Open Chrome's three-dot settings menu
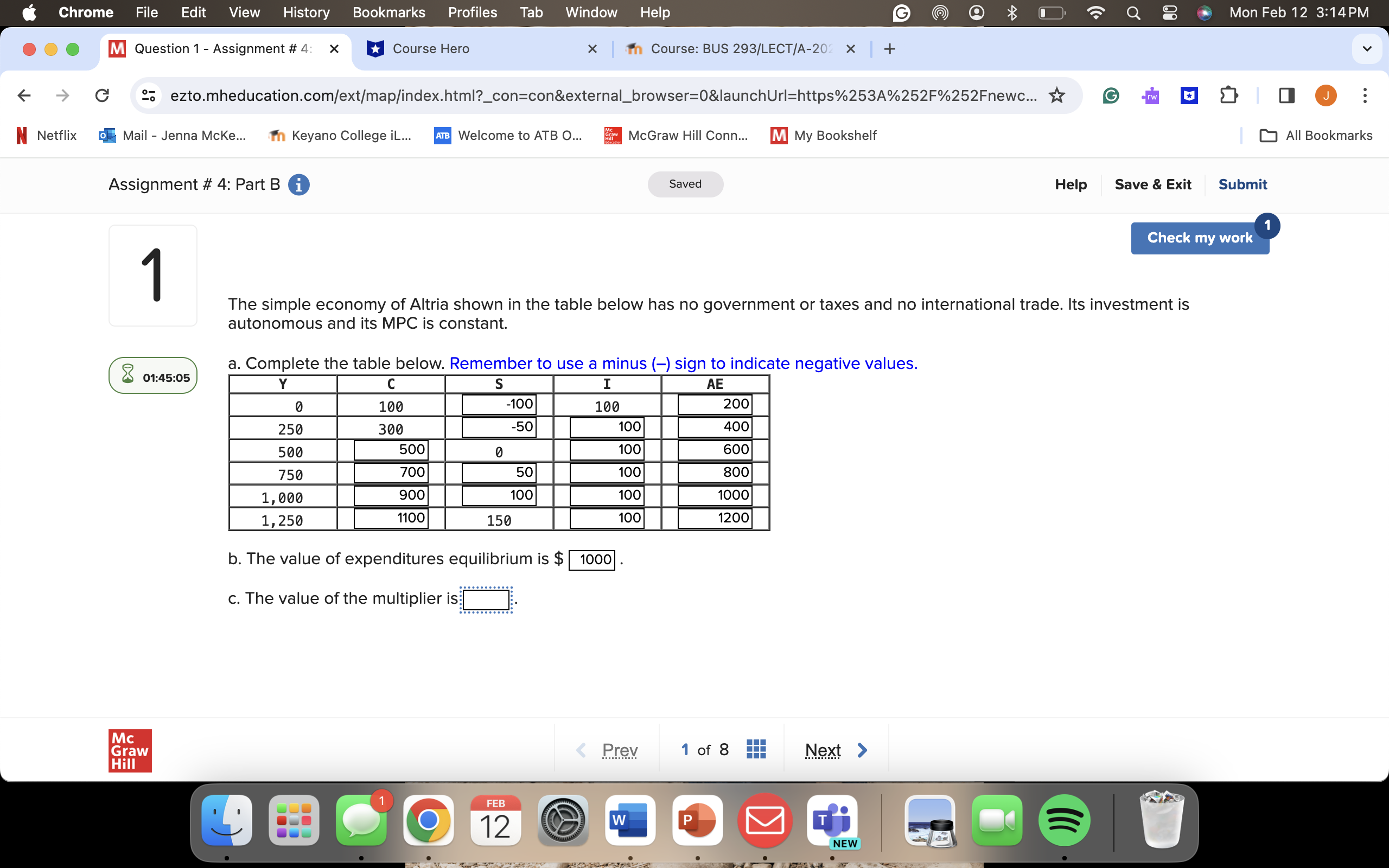Image resolution: width=1389 pixels, height=868 pixels. 1366,95
